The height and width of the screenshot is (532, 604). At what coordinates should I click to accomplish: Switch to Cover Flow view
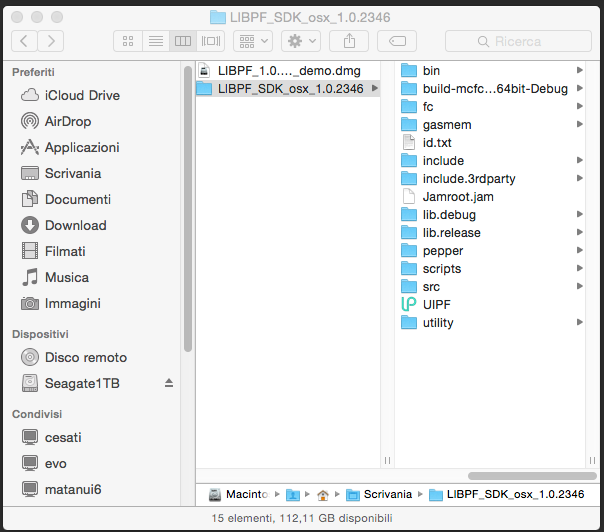[210, 41]
